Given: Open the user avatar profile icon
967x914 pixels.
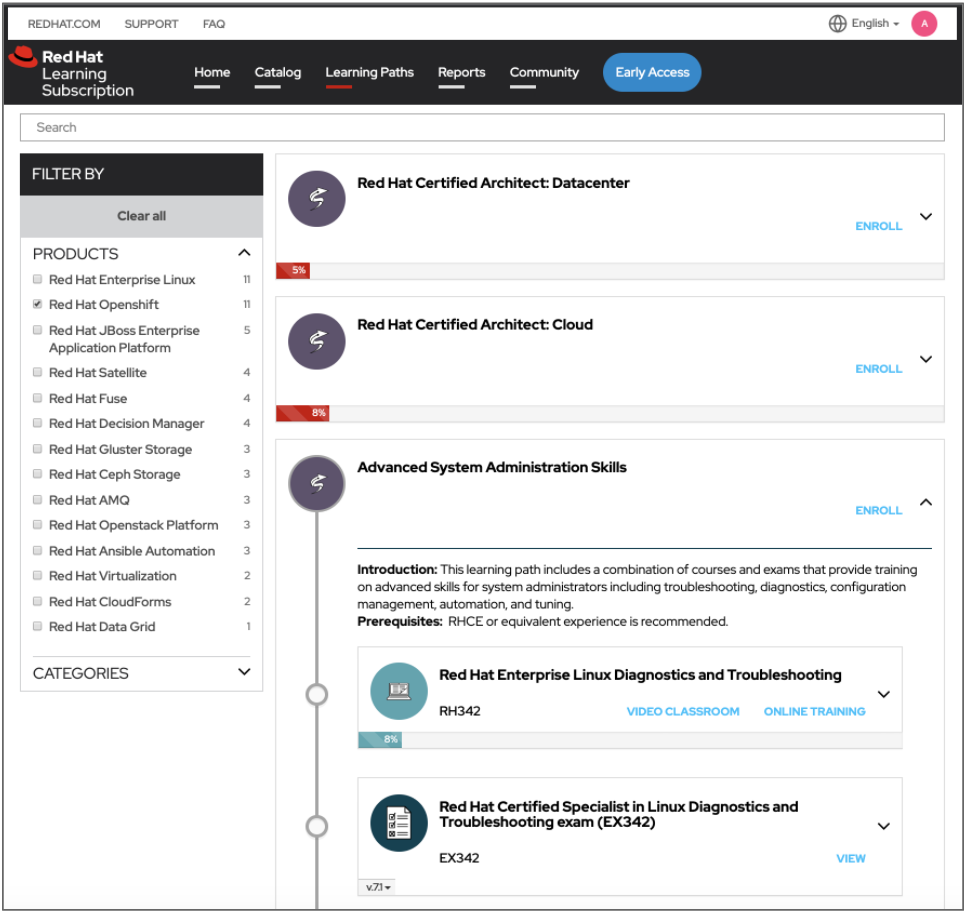Looking at the screenshot, I should pos(924,24).
